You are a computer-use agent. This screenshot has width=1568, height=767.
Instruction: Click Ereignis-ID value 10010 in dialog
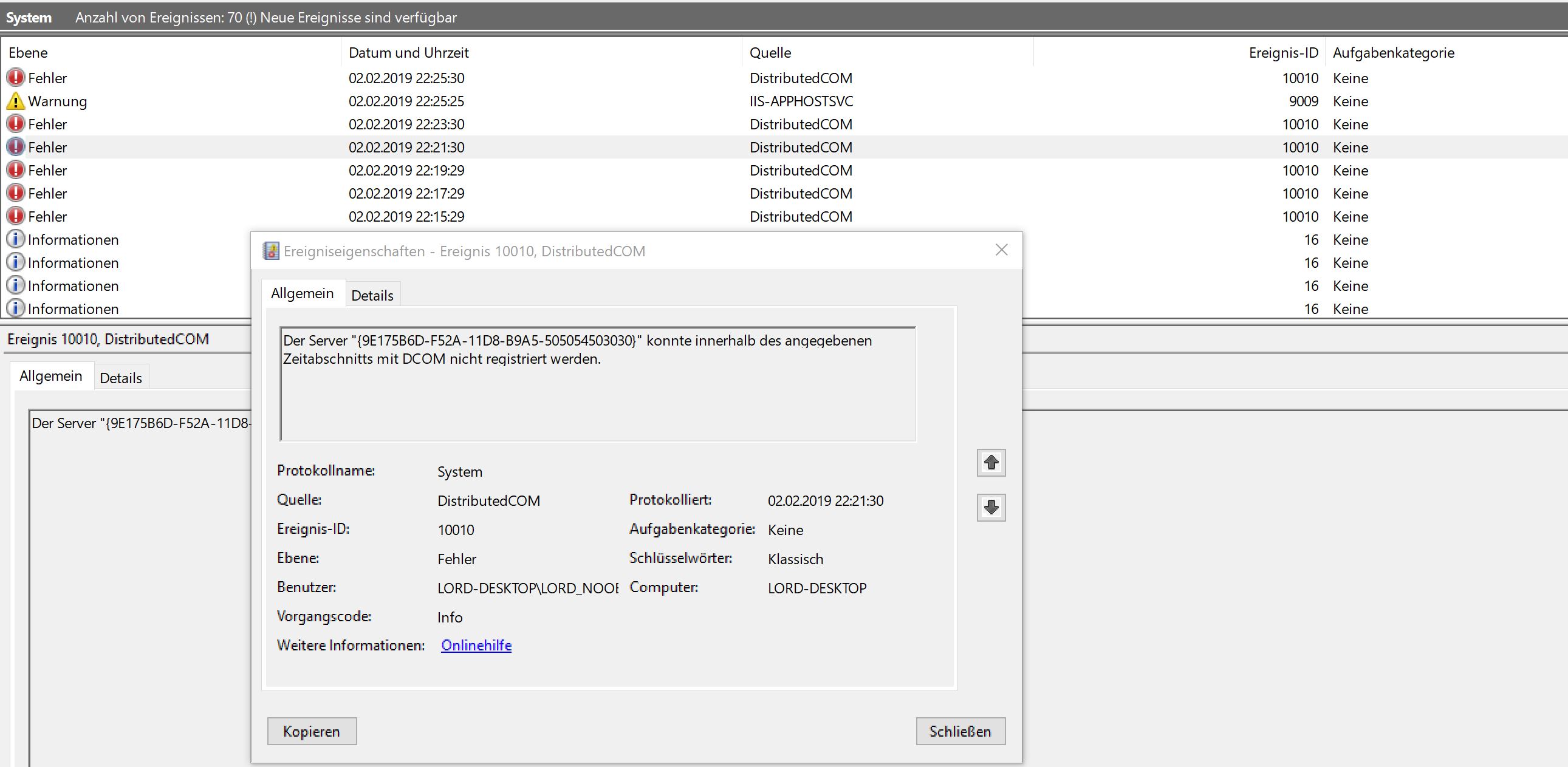(x=455, y=530)
